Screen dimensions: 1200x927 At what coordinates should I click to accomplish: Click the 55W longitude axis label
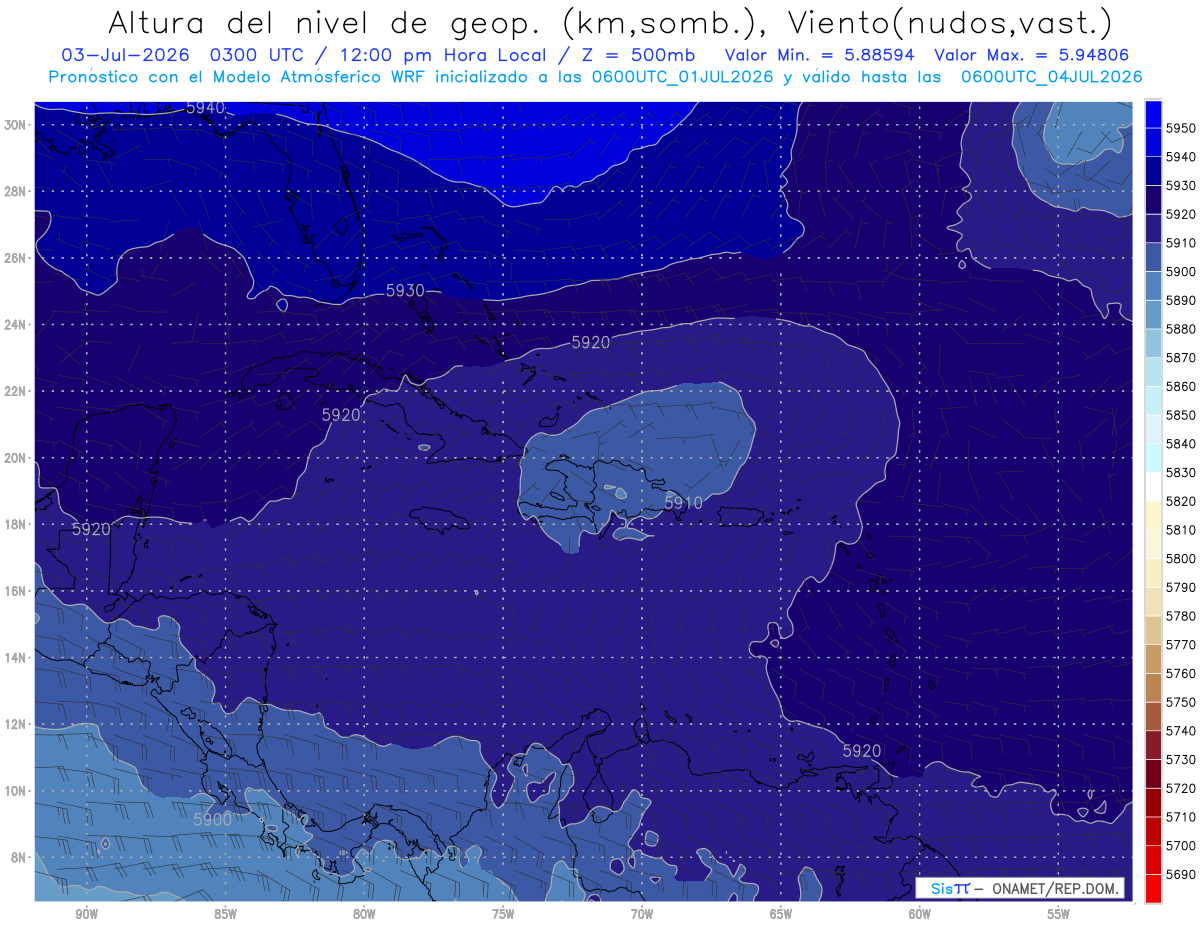[1059, 914]
